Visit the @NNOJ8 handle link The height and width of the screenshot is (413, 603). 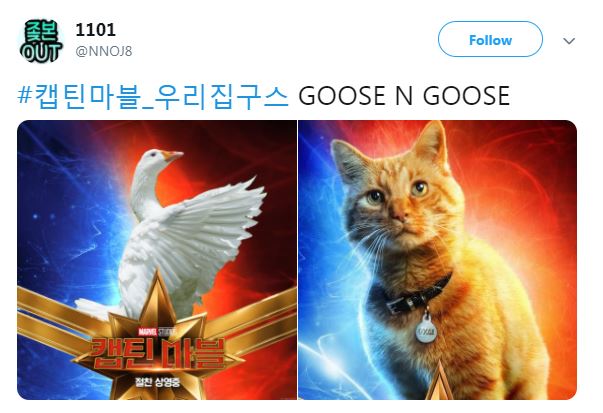tap(104, 51)
